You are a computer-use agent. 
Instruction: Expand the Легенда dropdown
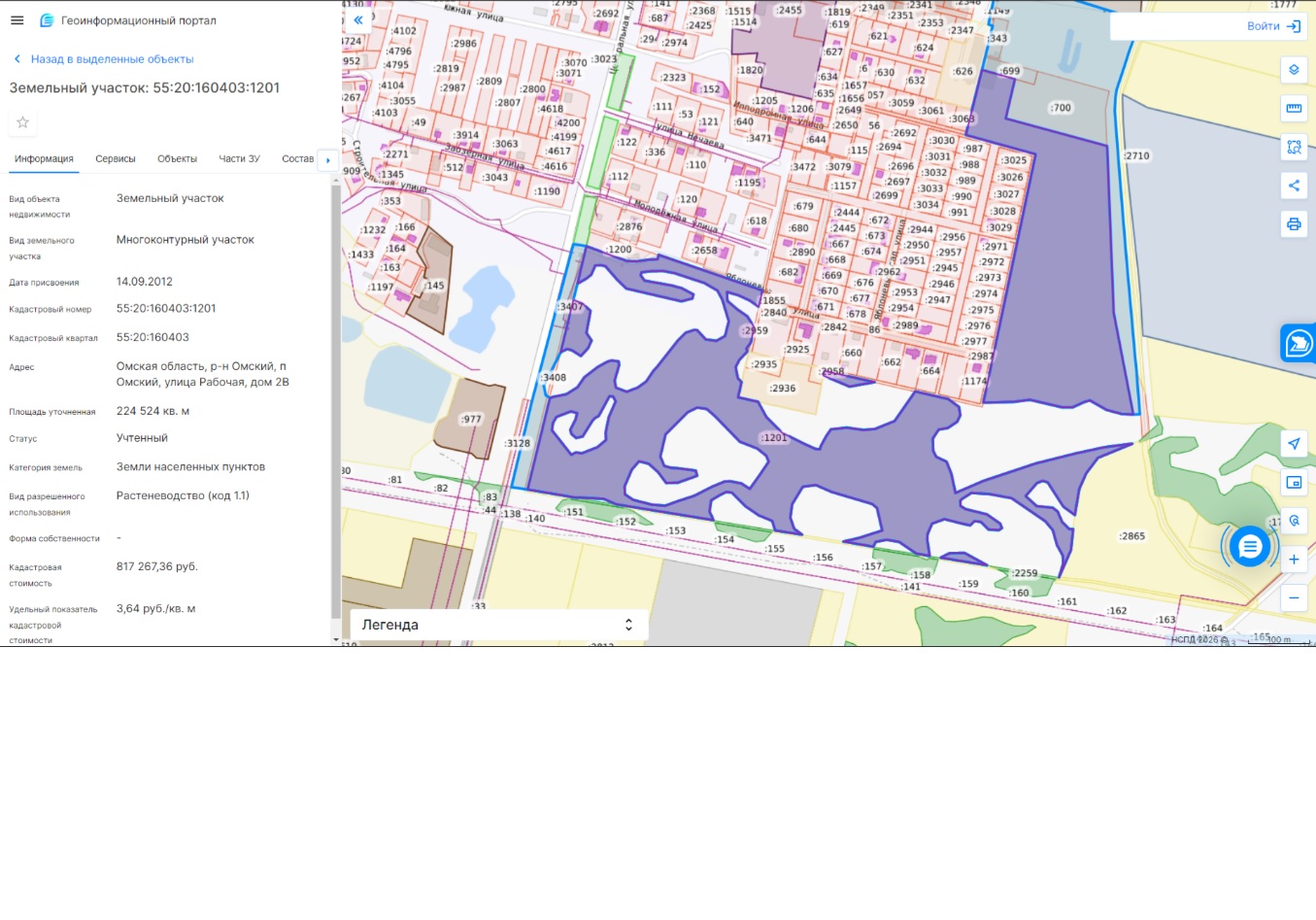click(x=497, y=625)
